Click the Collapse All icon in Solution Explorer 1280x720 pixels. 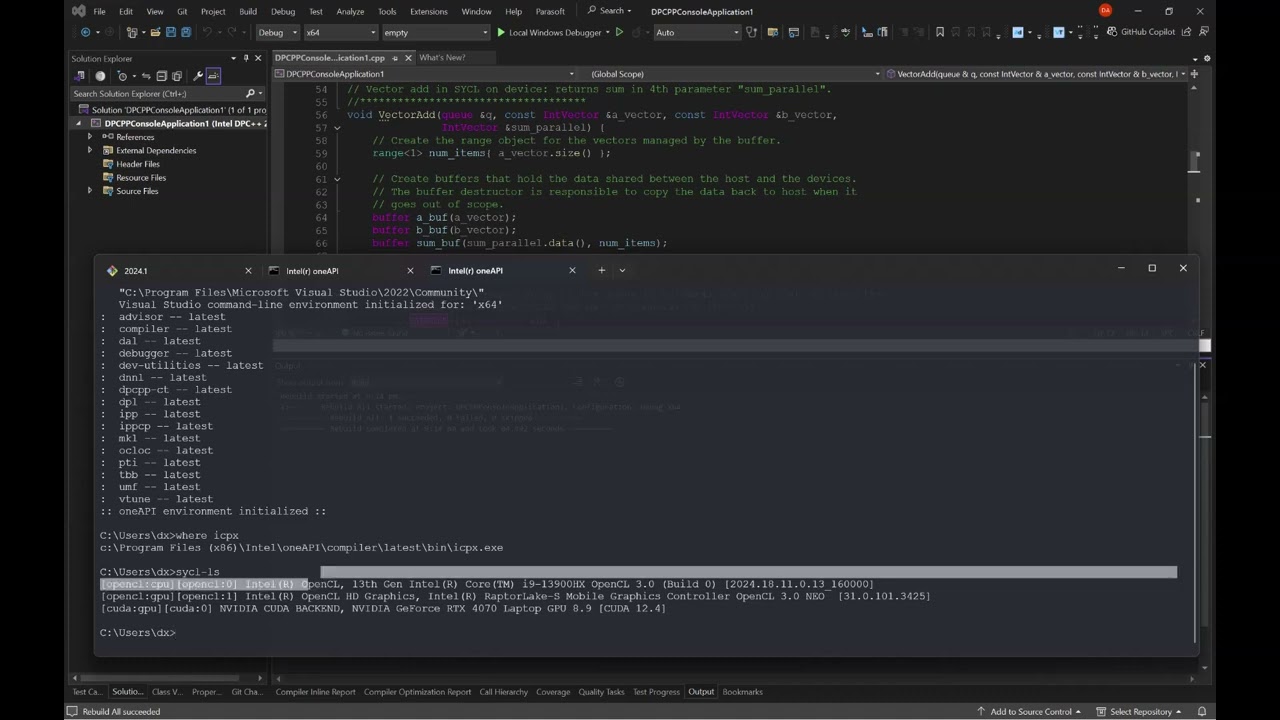pyautogui.click(x=161, y=76)
